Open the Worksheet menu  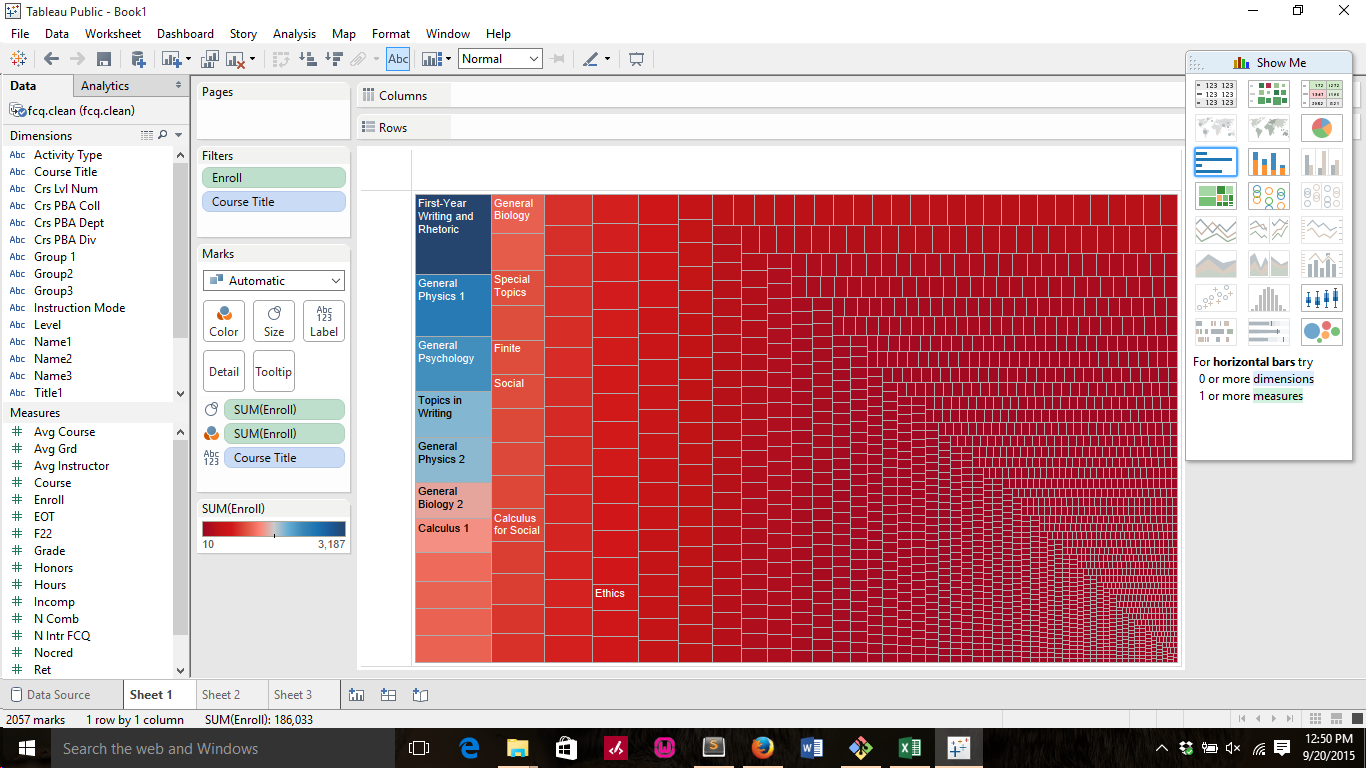click(x=113, y=33)
